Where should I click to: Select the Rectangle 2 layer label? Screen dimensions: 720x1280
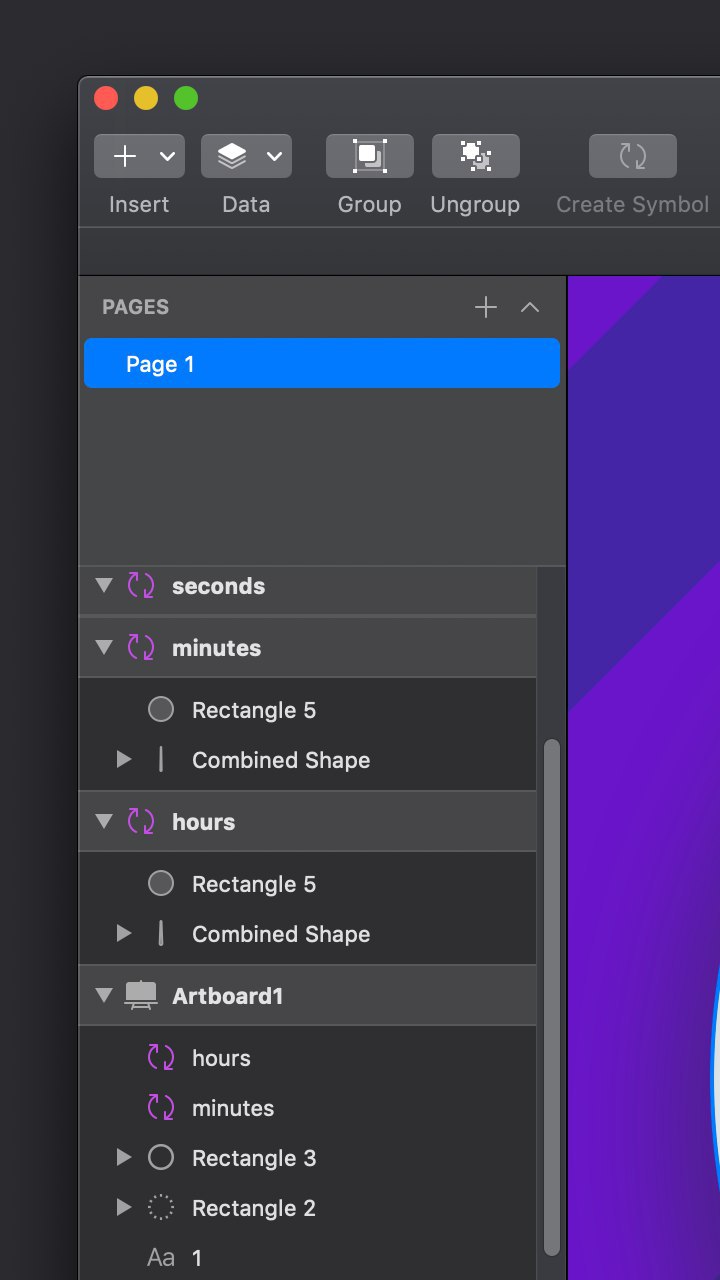click(254, 1208)
